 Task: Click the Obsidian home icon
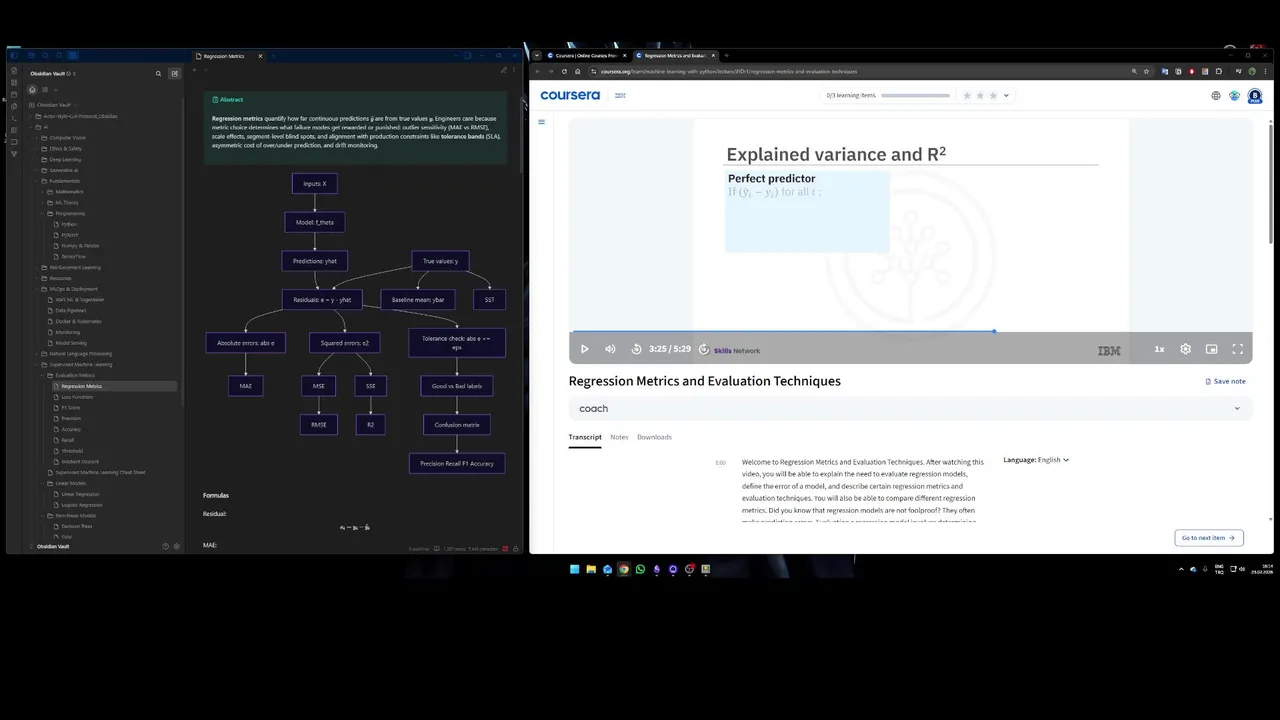[32, 89]
